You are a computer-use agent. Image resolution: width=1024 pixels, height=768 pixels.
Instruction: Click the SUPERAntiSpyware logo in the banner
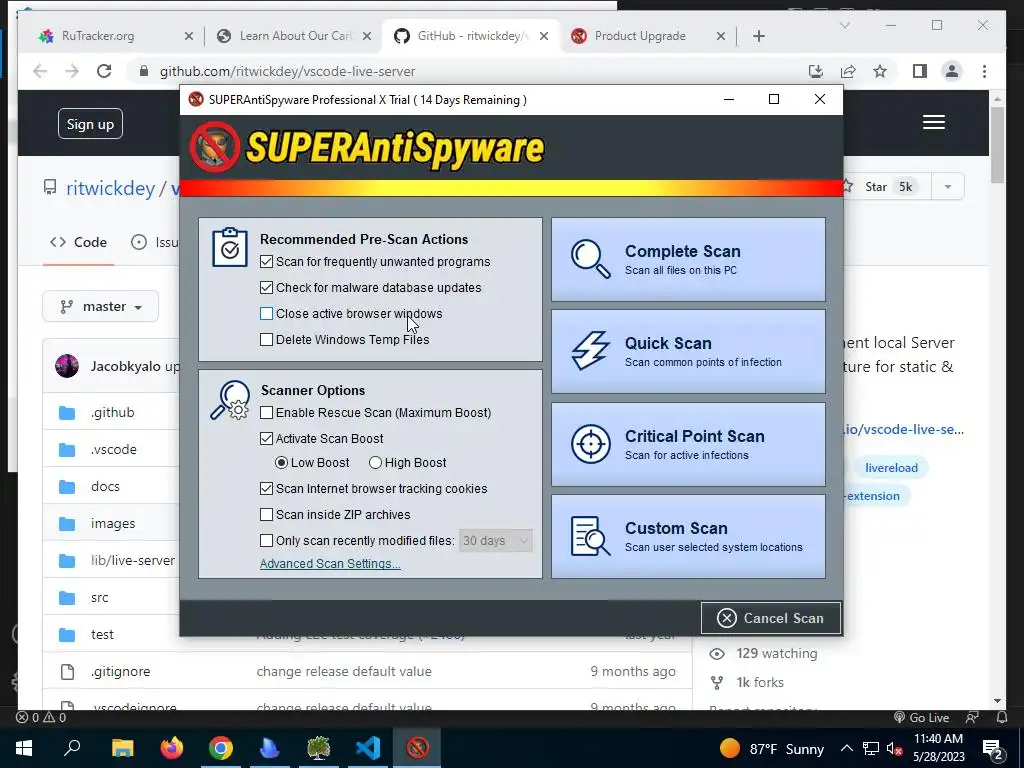[x=367, y=148]
